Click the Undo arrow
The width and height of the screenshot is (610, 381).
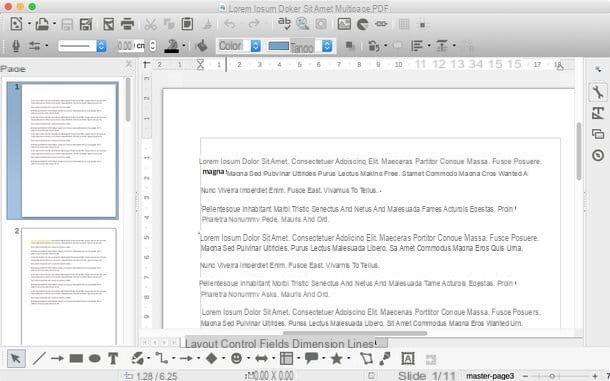click(230, 24)
